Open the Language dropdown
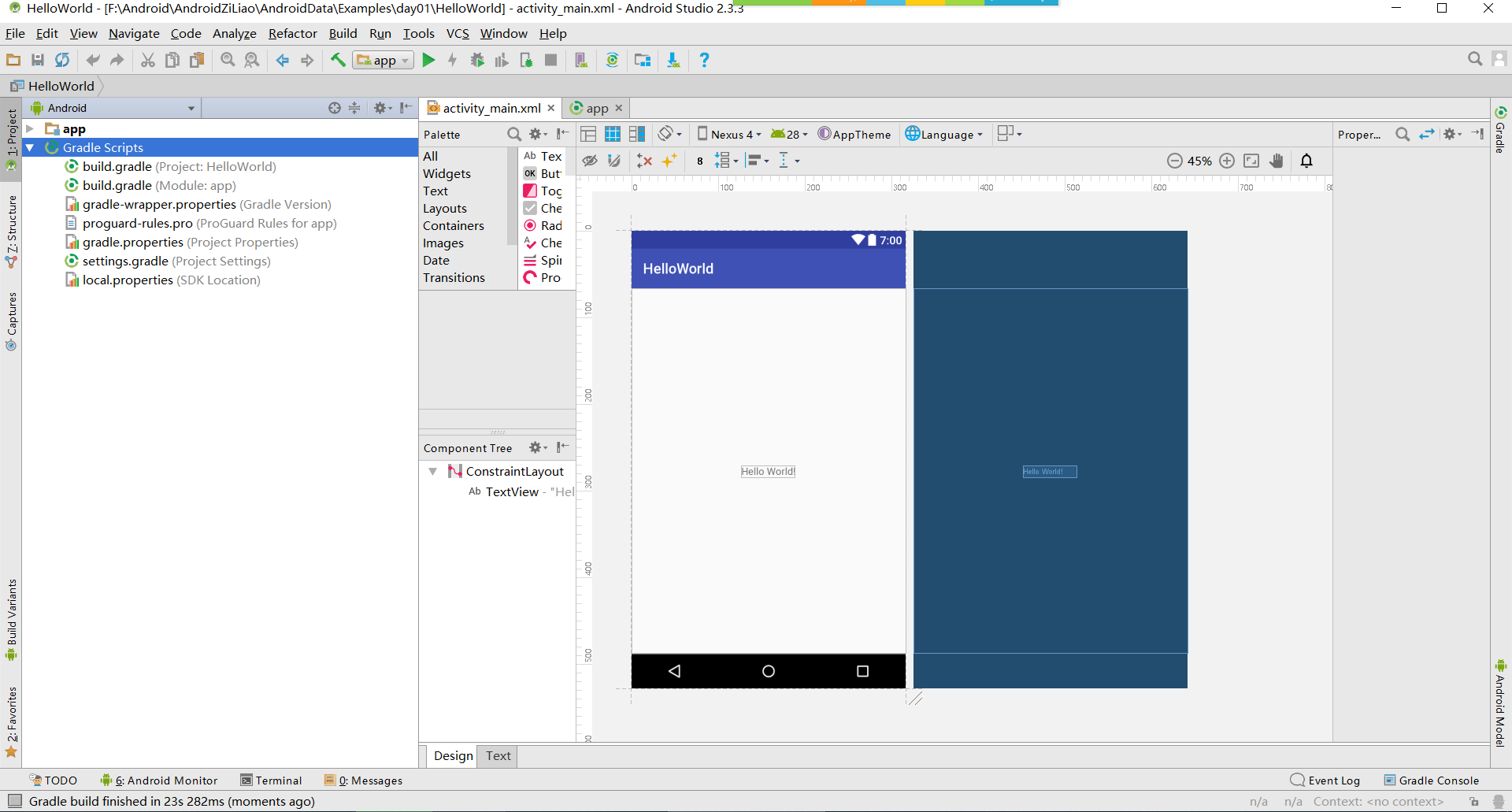 pos(944,134)
